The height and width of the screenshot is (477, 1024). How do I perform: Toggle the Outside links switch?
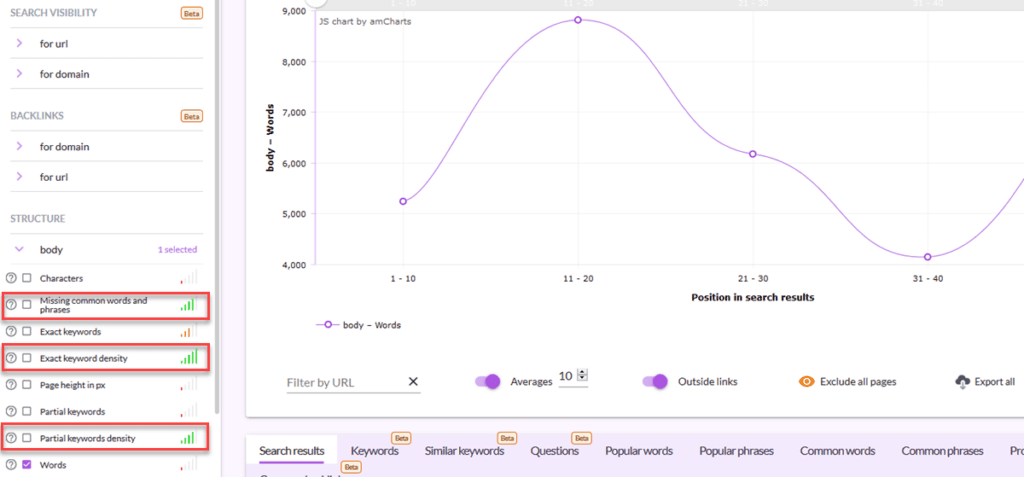(x=655, y=382)
